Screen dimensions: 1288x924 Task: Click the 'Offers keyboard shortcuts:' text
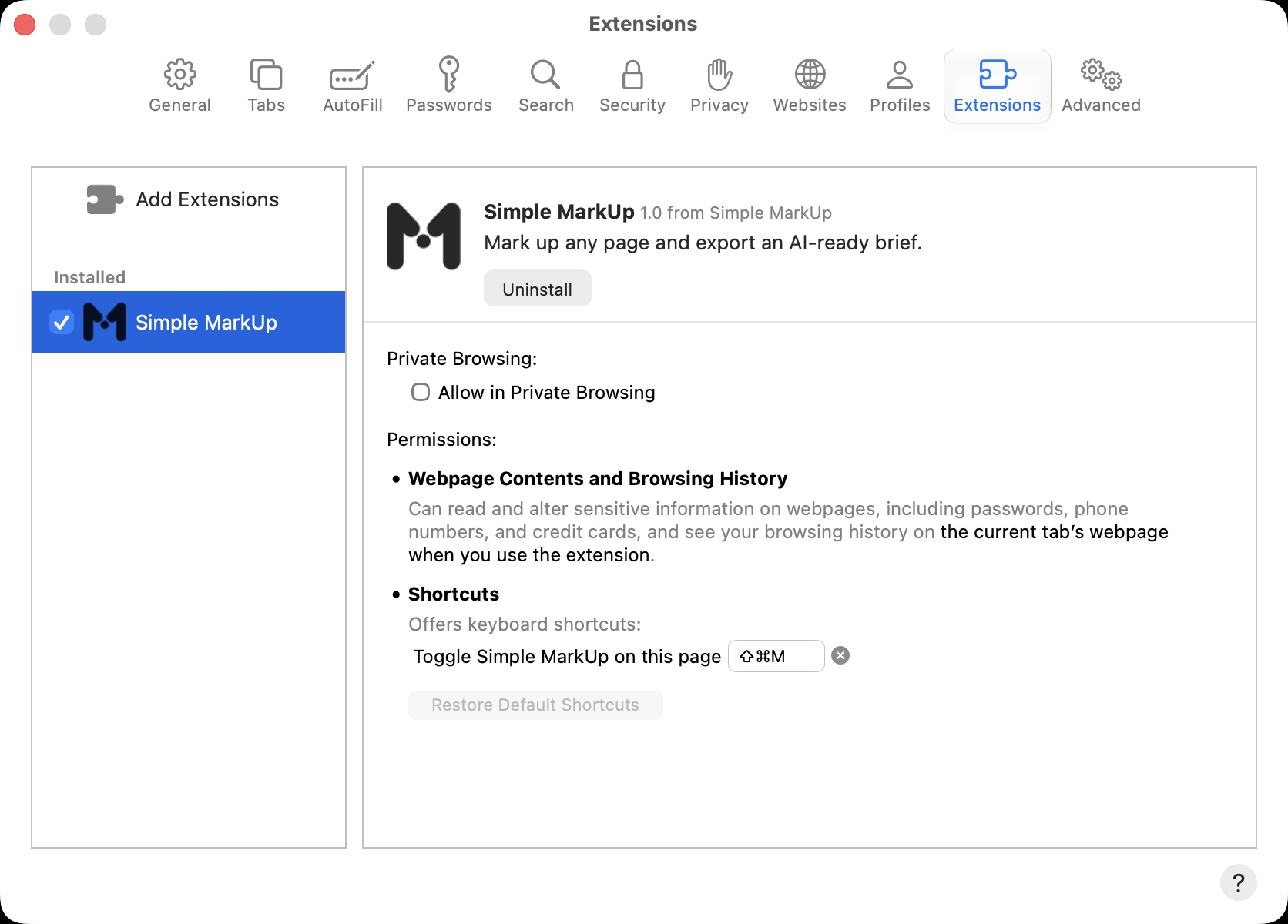[x=525, y=624]
